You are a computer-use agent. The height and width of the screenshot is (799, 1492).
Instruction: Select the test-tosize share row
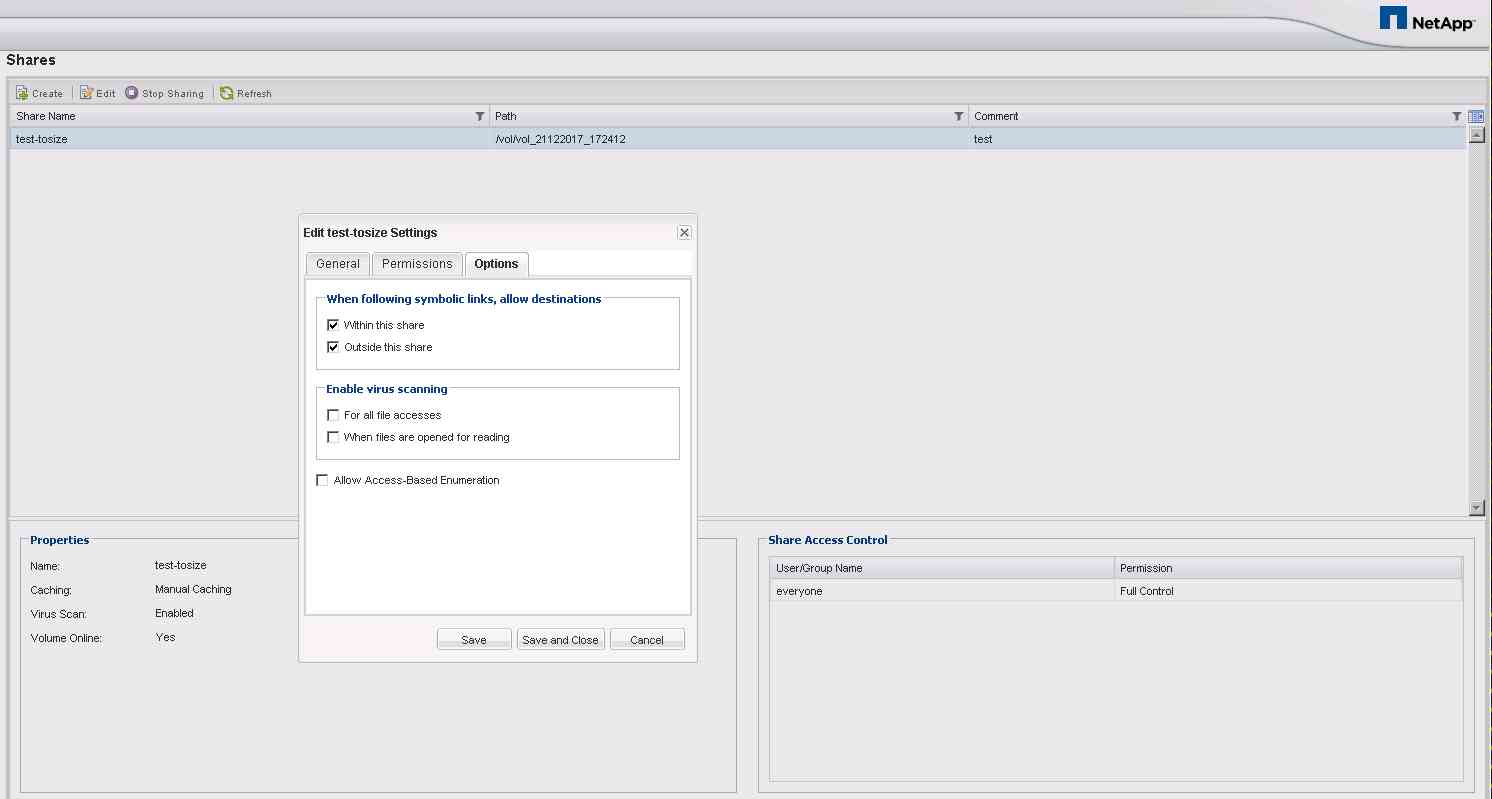(x=739, y=139)
